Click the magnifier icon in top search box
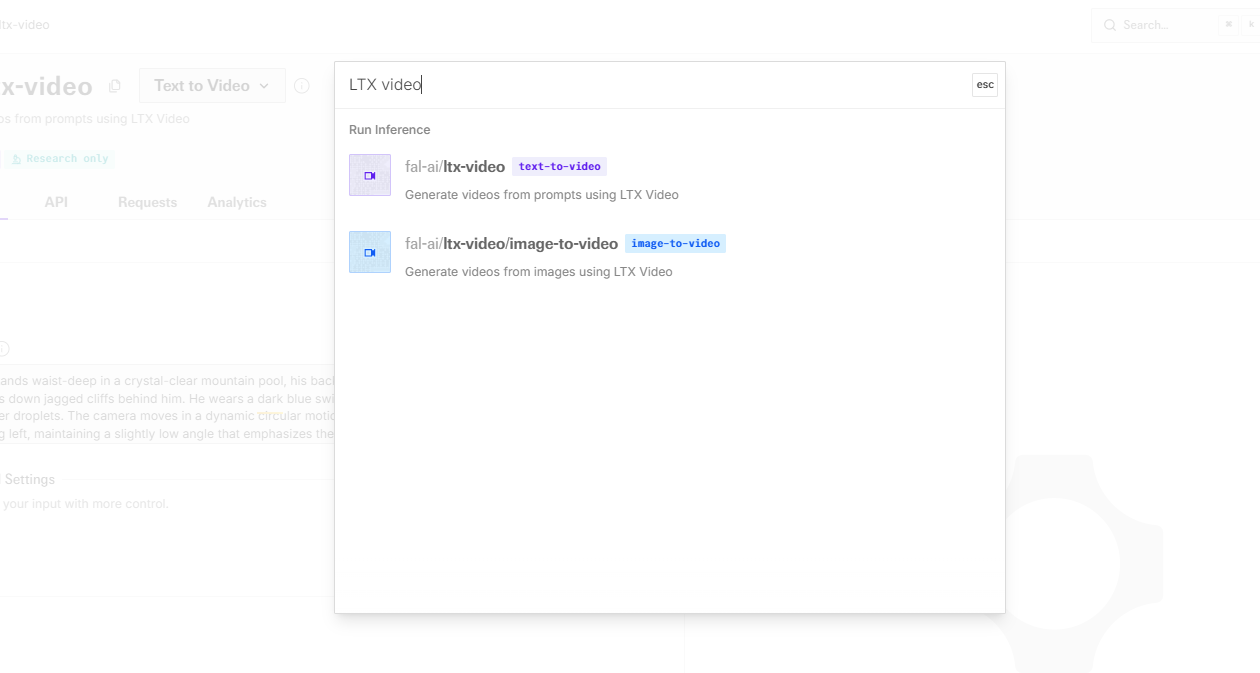The image size is (1260, 673). click(1110, 25)
